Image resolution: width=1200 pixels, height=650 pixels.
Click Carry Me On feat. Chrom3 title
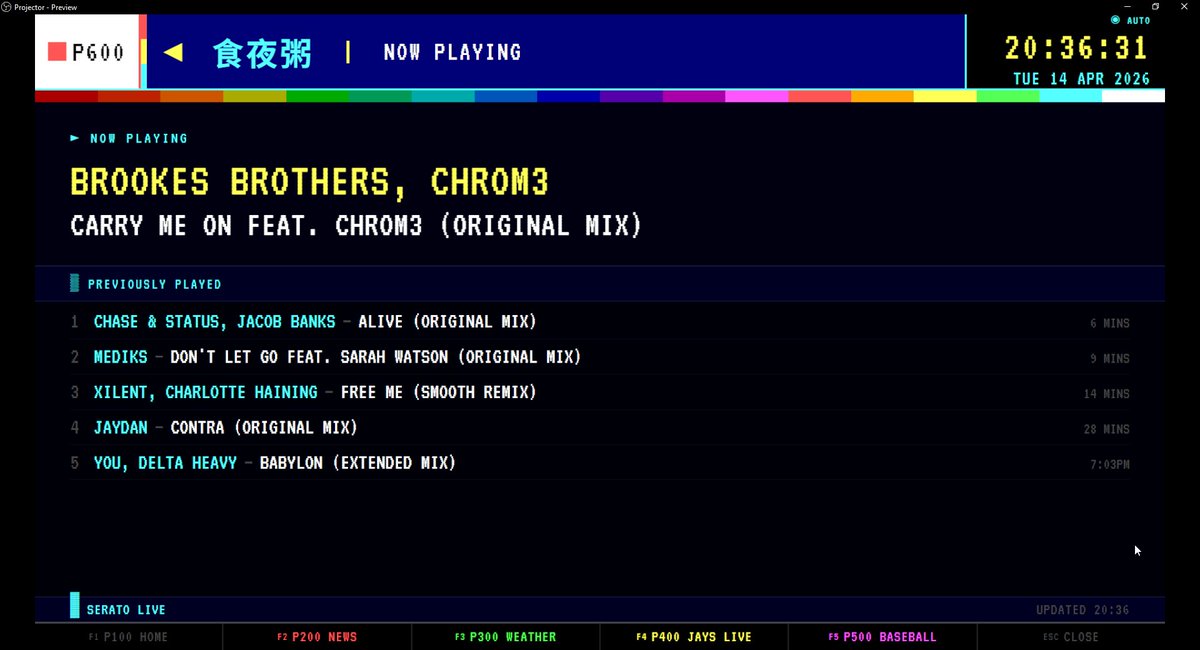coord(356,226)
